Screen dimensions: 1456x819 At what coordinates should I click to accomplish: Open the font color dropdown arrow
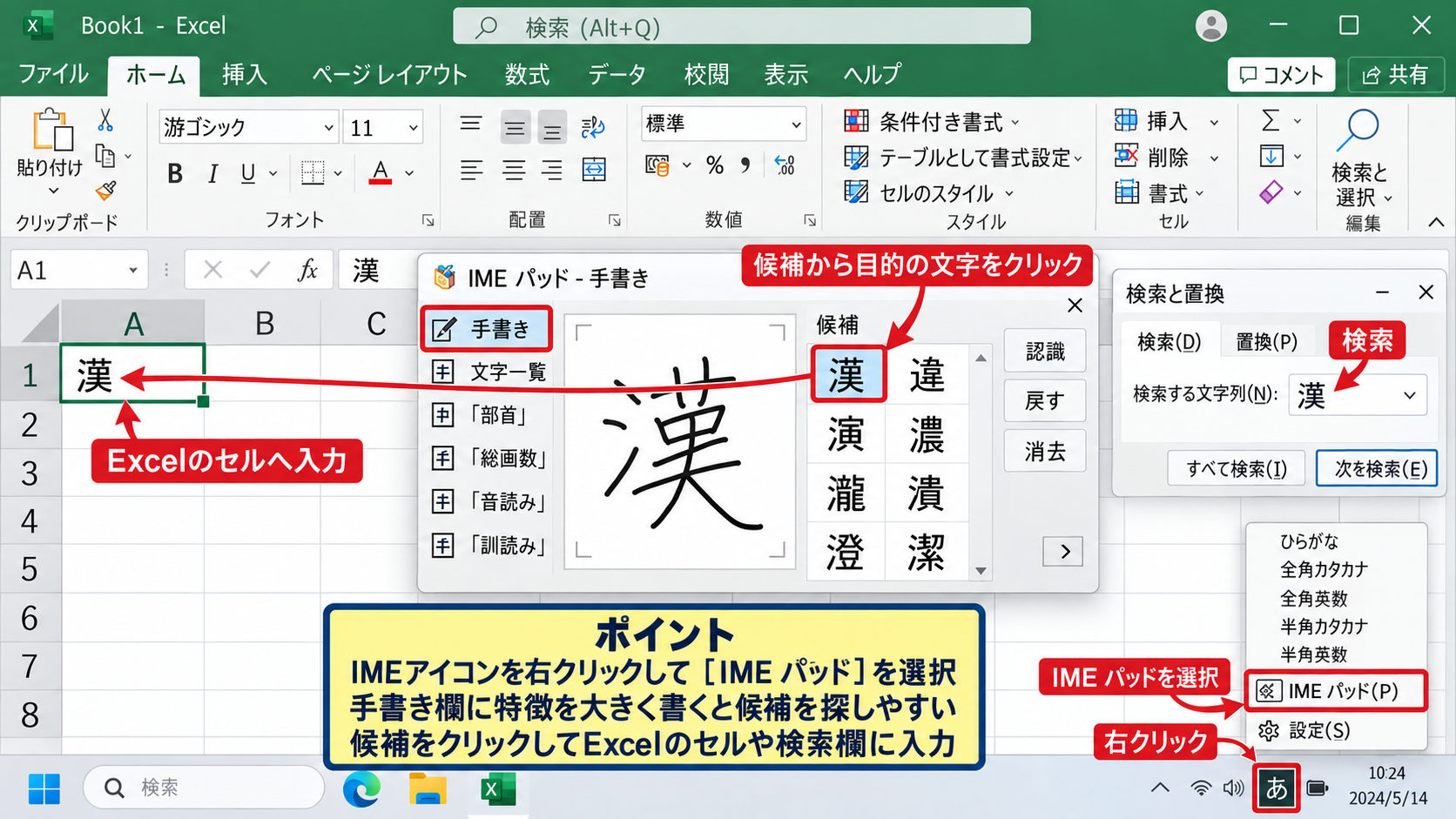(x=409, y=173)
